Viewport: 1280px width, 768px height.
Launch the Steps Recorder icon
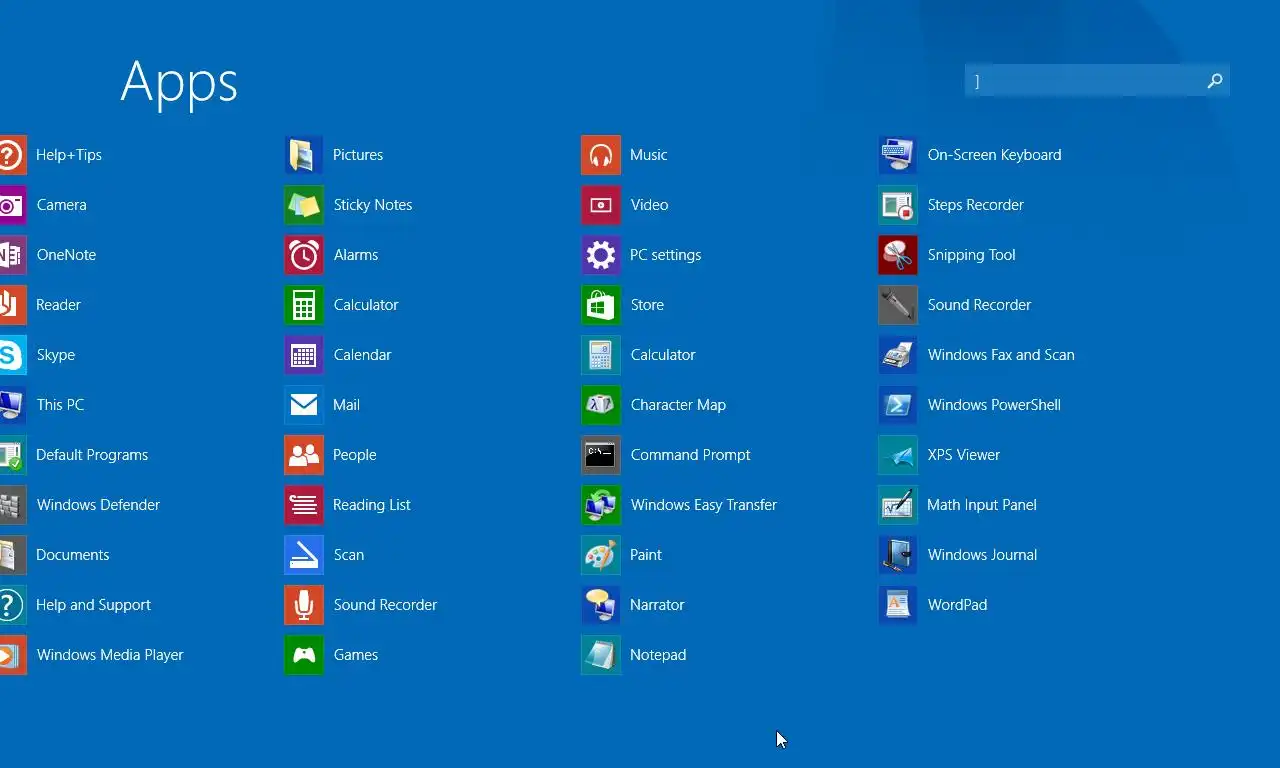[x=898, y=205]
